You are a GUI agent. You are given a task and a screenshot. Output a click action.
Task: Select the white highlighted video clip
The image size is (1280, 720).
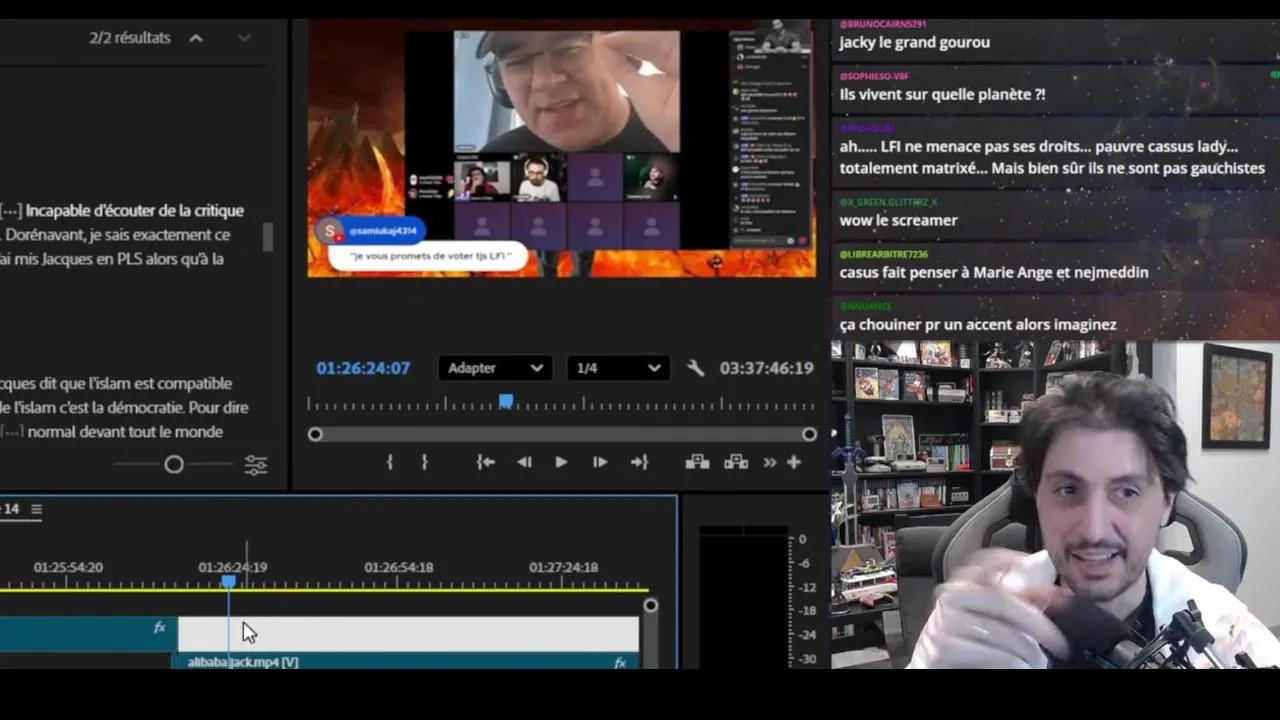click(x=408, y=634)
